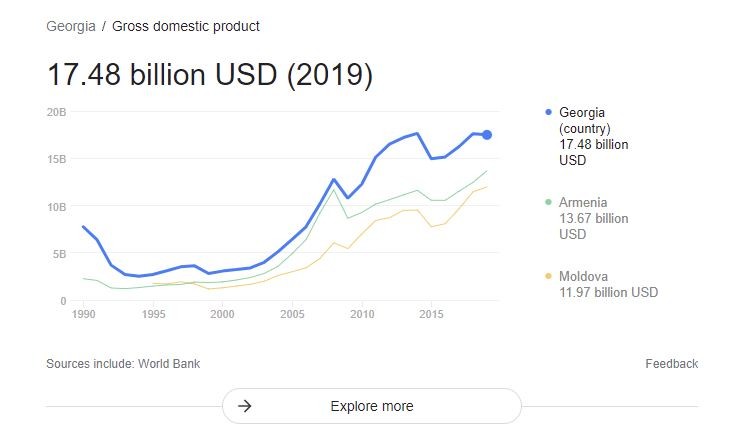The height and width of the screenshot is (445, 741).
Task: Click the 1990 label on x-axis
Action: click(x=84, y=314)
